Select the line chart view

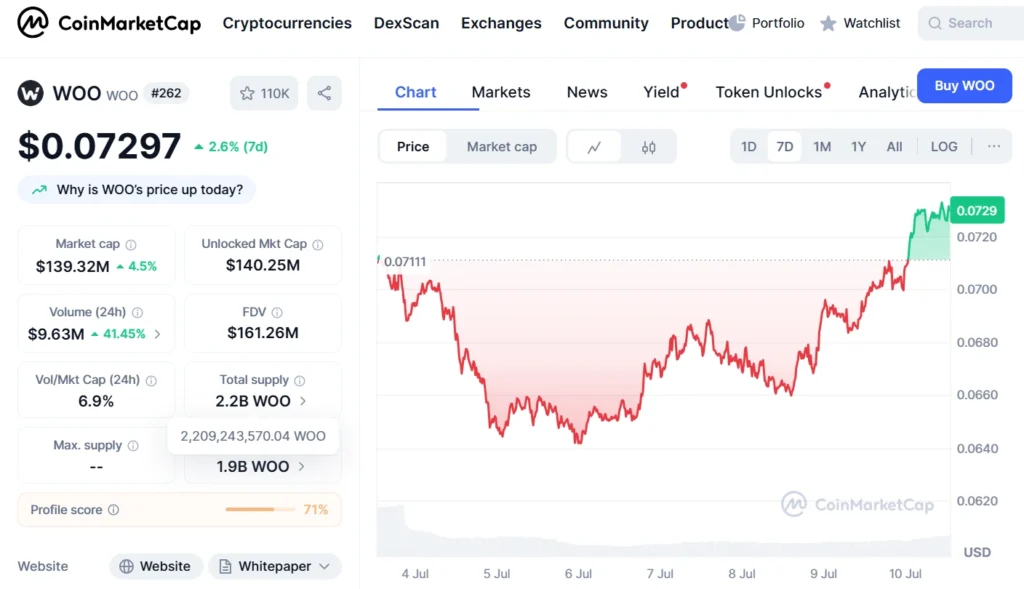click(594, 146)
